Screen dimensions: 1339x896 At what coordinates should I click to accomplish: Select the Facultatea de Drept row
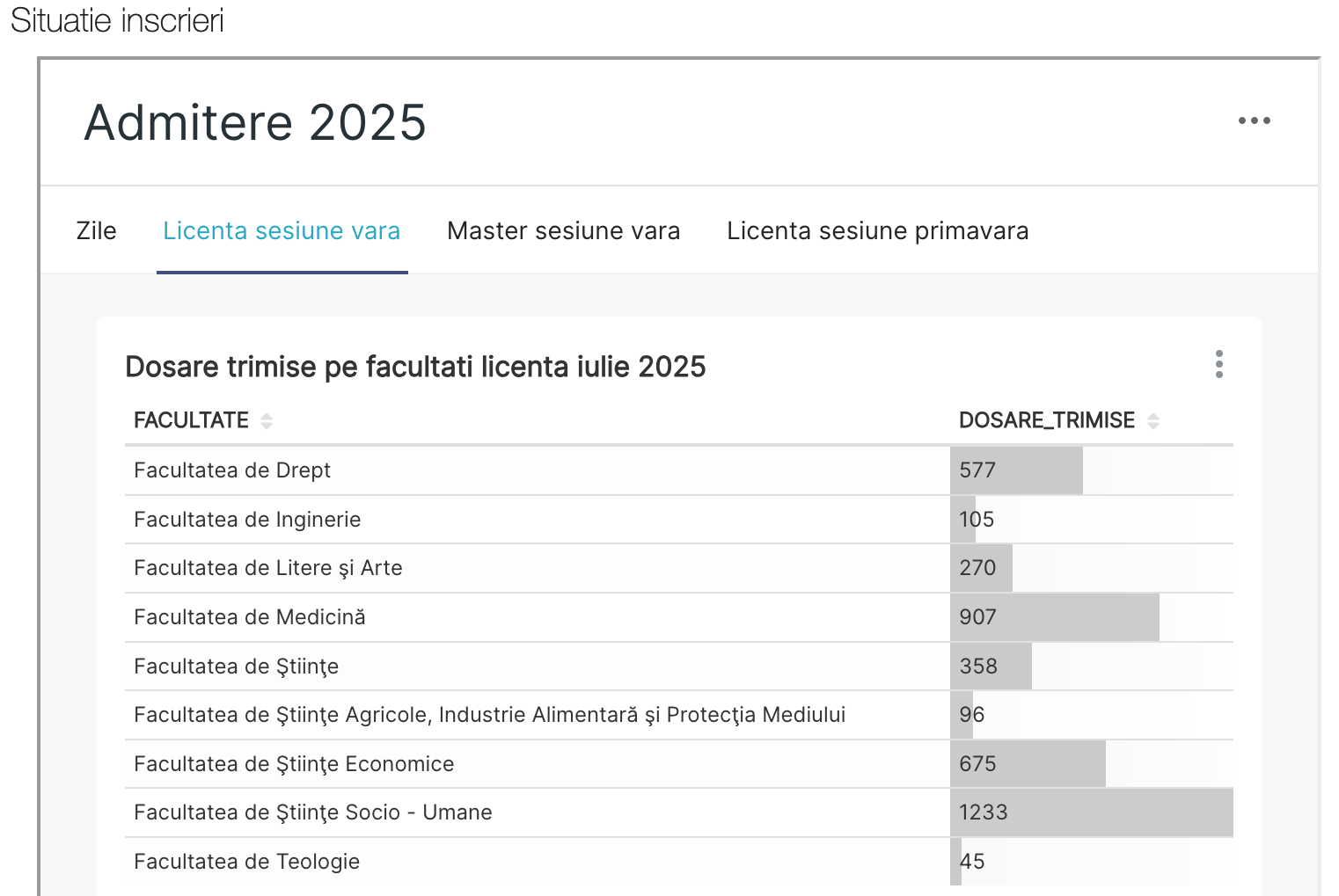point(232,470)
